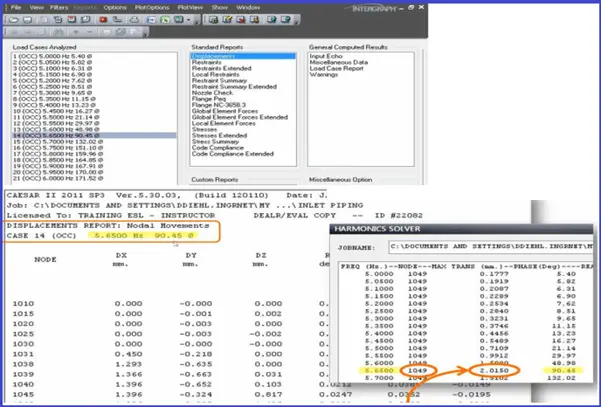Select load case 7 (OCC) 5.3000 Hz
This screenshot has width=601, height=407.
tap(94, 93)
